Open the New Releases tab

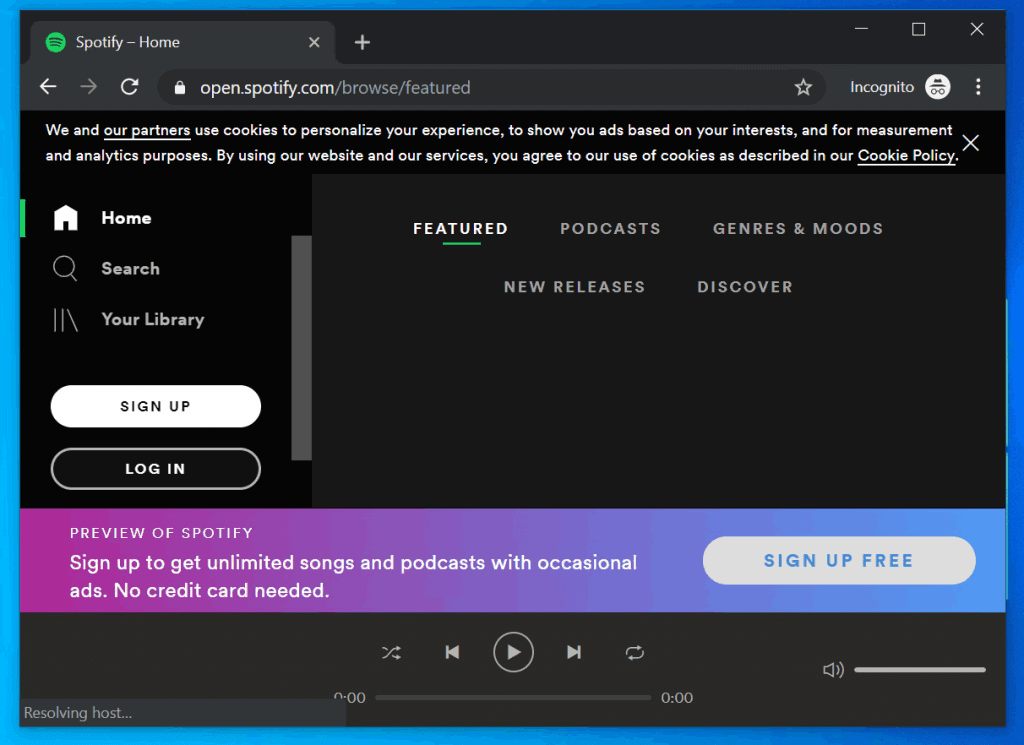(575, 287)
